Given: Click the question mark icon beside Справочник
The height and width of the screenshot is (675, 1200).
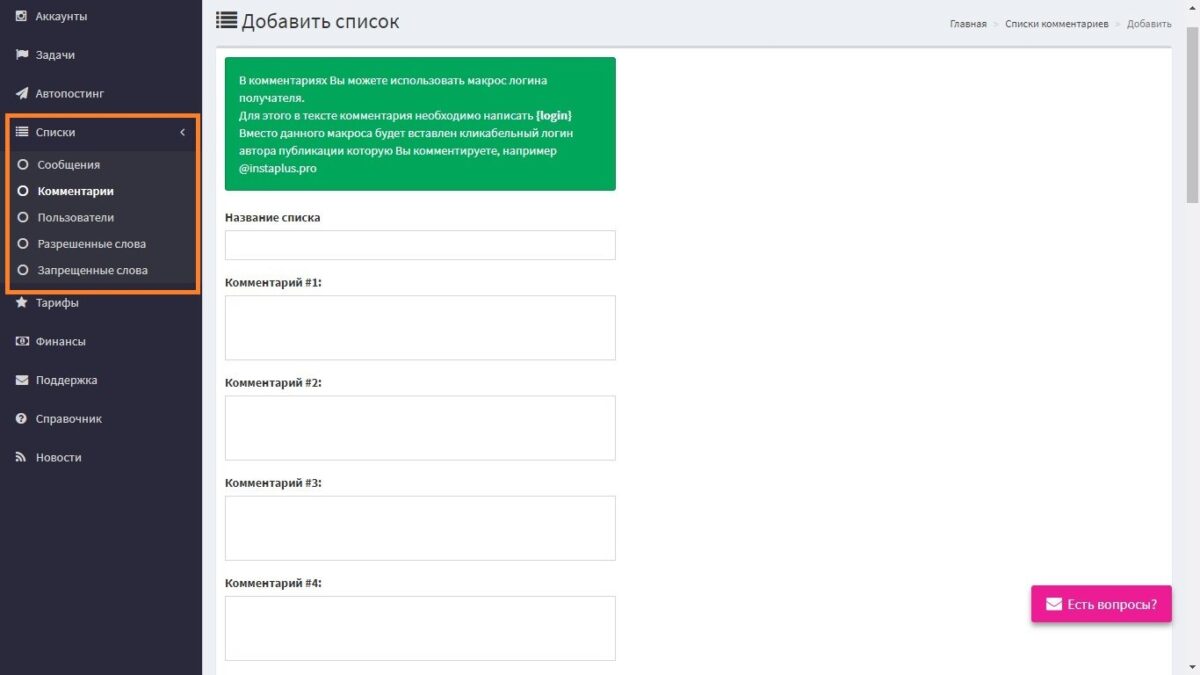Looking at the screenshot, I should (x=21, y=418).
